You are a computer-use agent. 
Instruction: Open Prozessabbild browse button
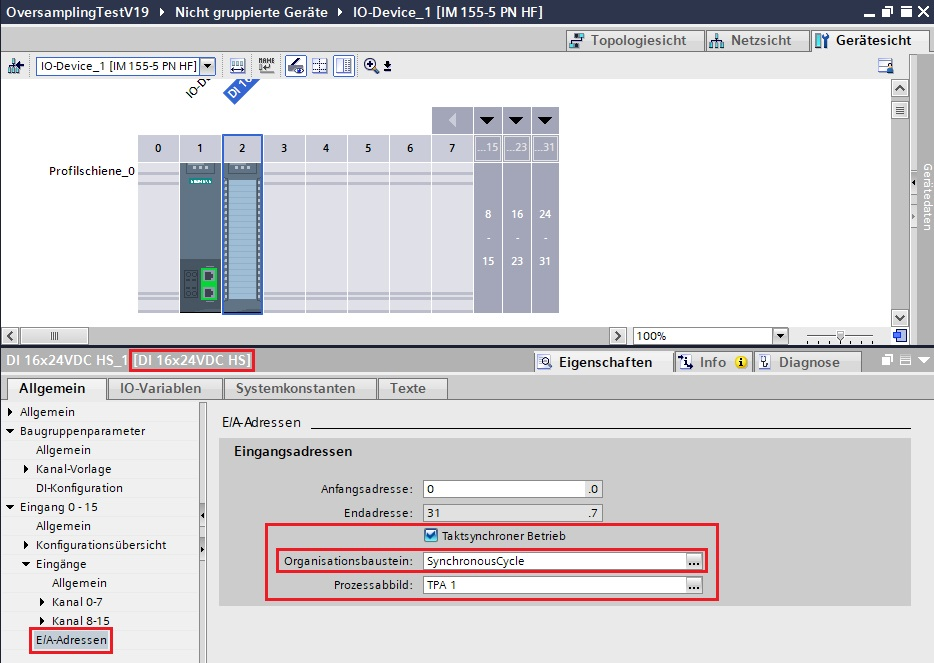694,585
